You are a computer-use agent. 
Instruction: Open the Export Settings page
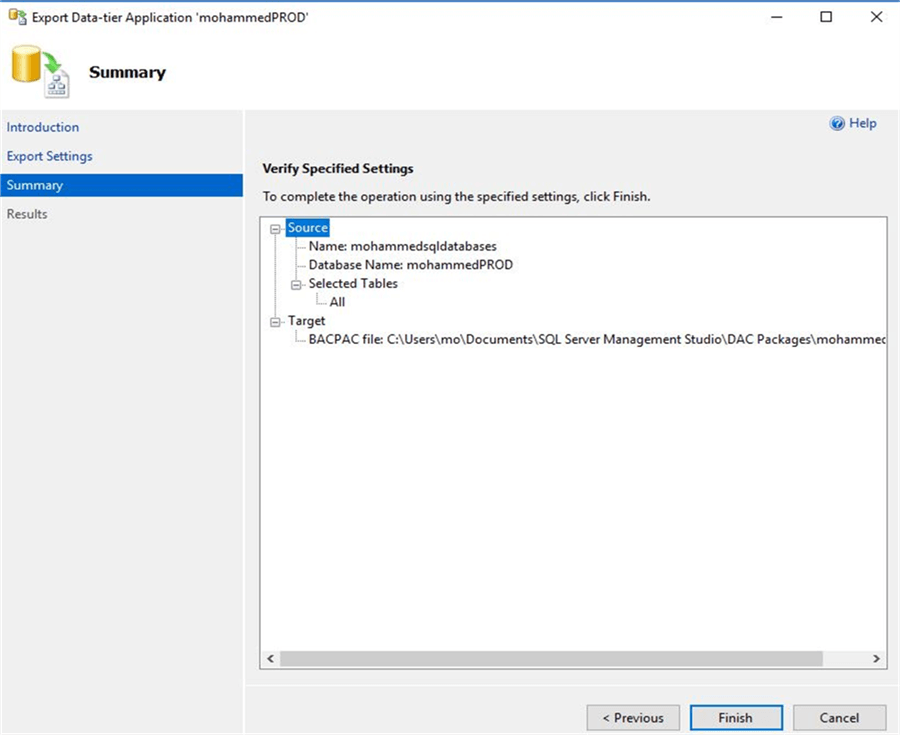click(50, 156)
